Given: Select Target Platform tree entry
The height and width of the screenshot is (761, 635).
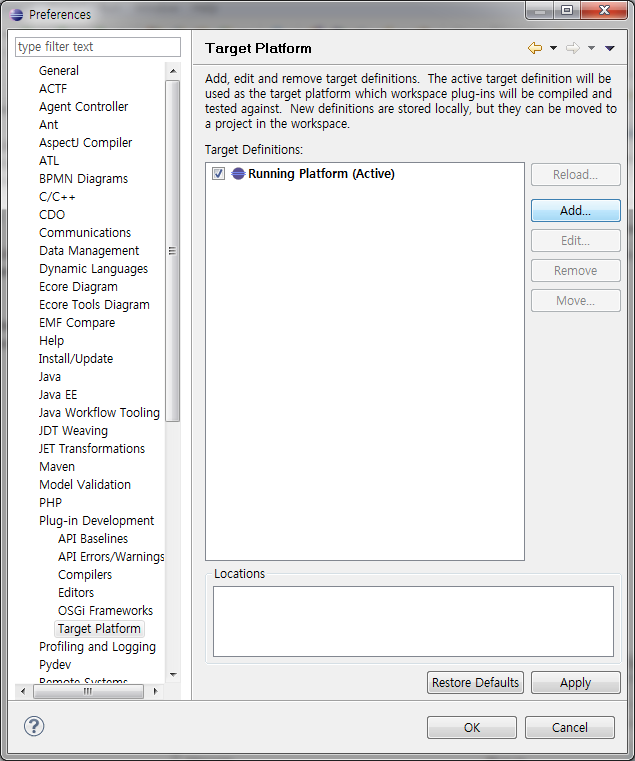Looking at the screenshot, I should 99,629.
